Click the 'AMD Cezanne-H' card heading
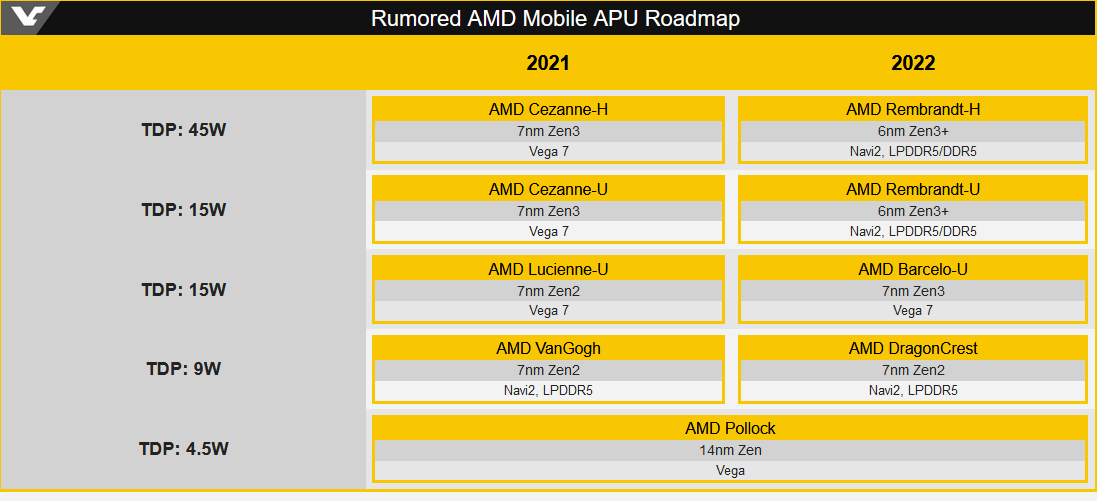 tap(548, 109)
